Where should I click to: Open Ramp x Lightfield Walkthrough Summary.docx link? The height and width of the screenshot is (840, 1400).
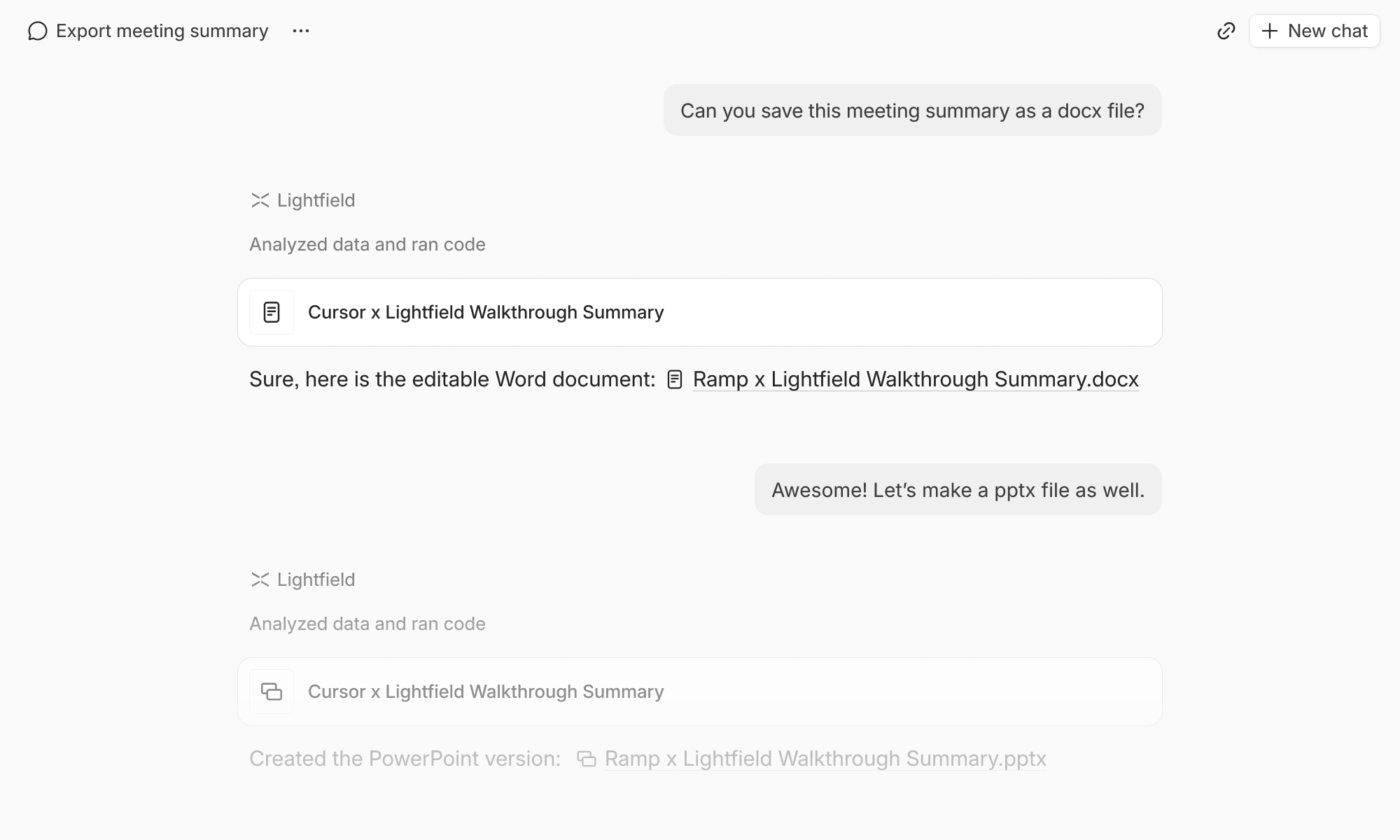click(x=916, y=379)
